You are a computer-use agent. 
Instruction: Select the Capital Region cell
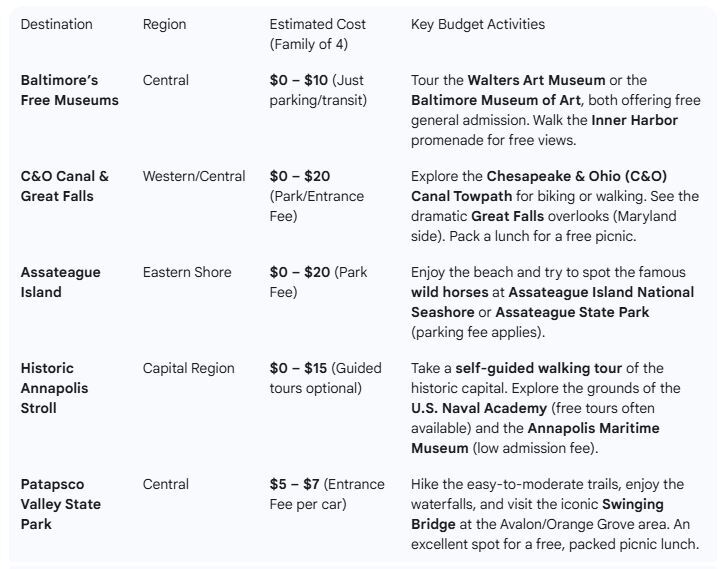point(190,368)
